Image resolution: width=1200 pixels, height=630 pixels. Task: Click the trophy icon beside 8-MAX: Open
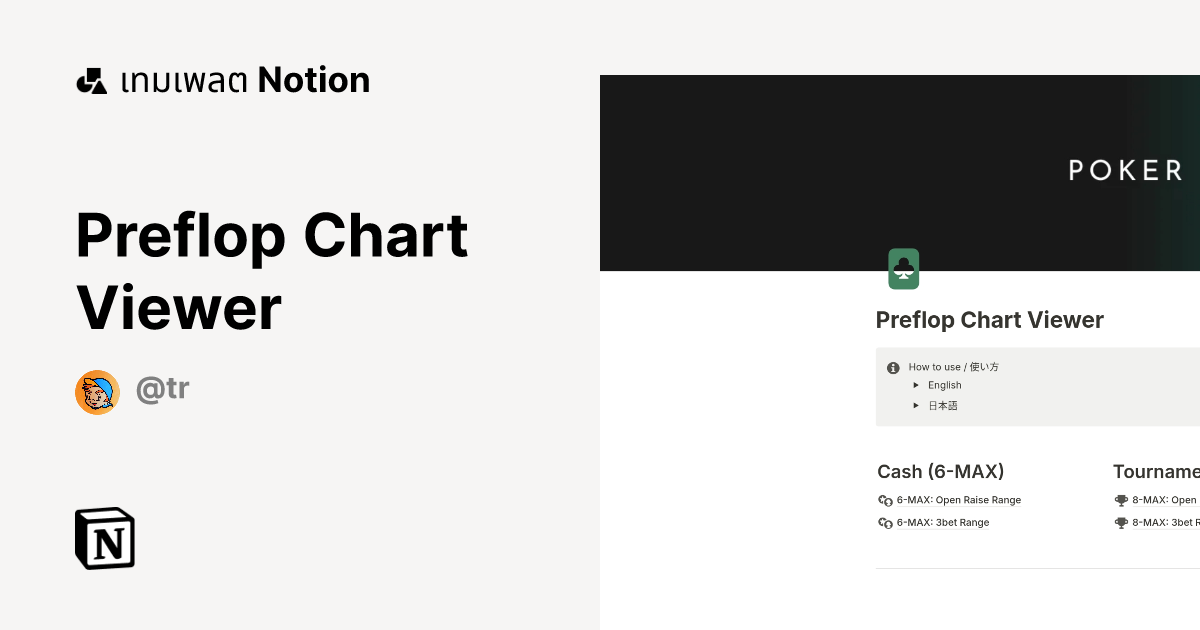point(1121,500)
